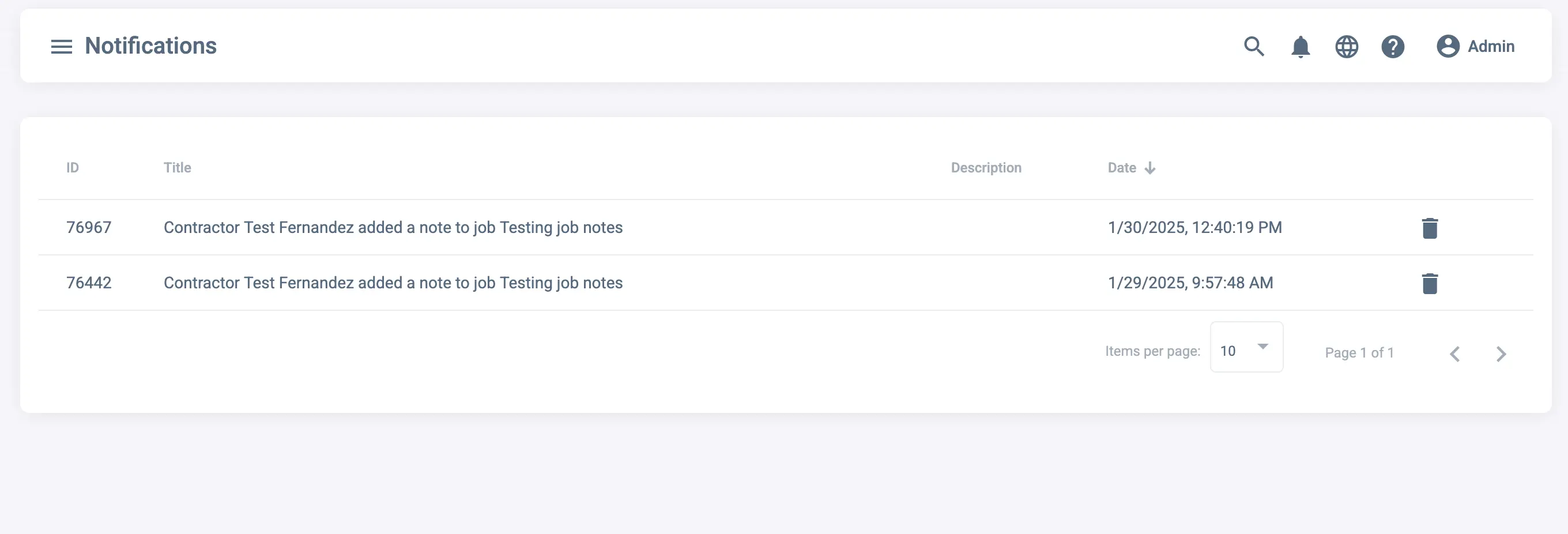Open the notifications bell icon

click(1300, 46)
